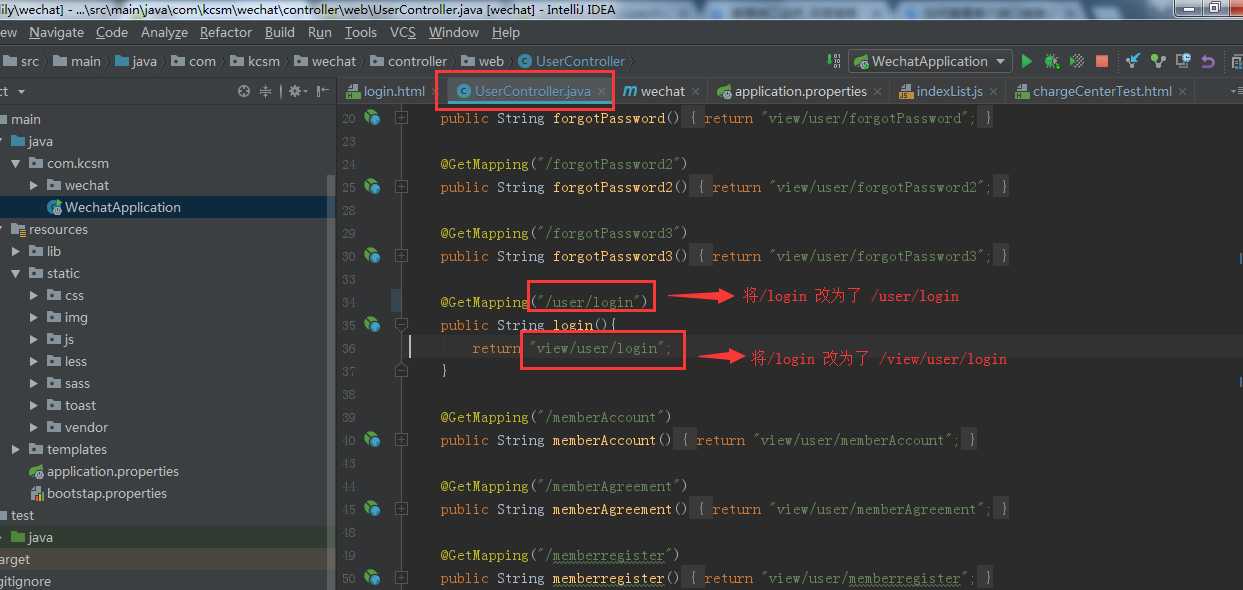The height and width of the screenshot is (590, 1243).
Task: Click the memberregister method name on line 50
Action: [x=608, y=578]
